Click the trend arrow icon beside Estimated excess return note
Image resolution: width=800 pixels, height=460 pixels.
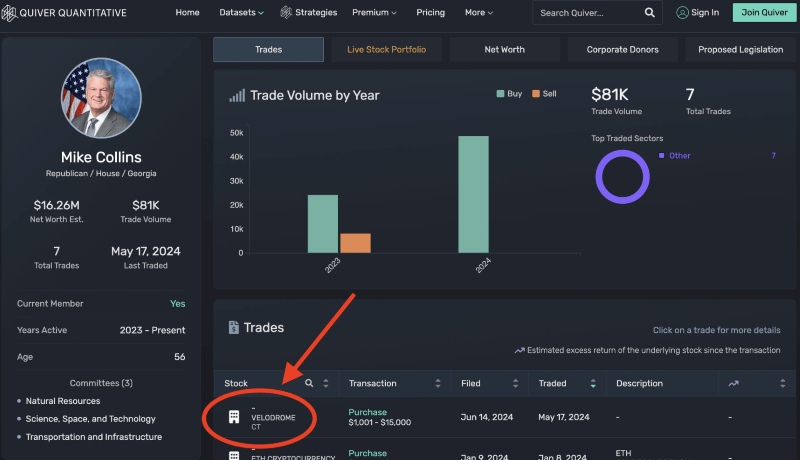point(519,350)
